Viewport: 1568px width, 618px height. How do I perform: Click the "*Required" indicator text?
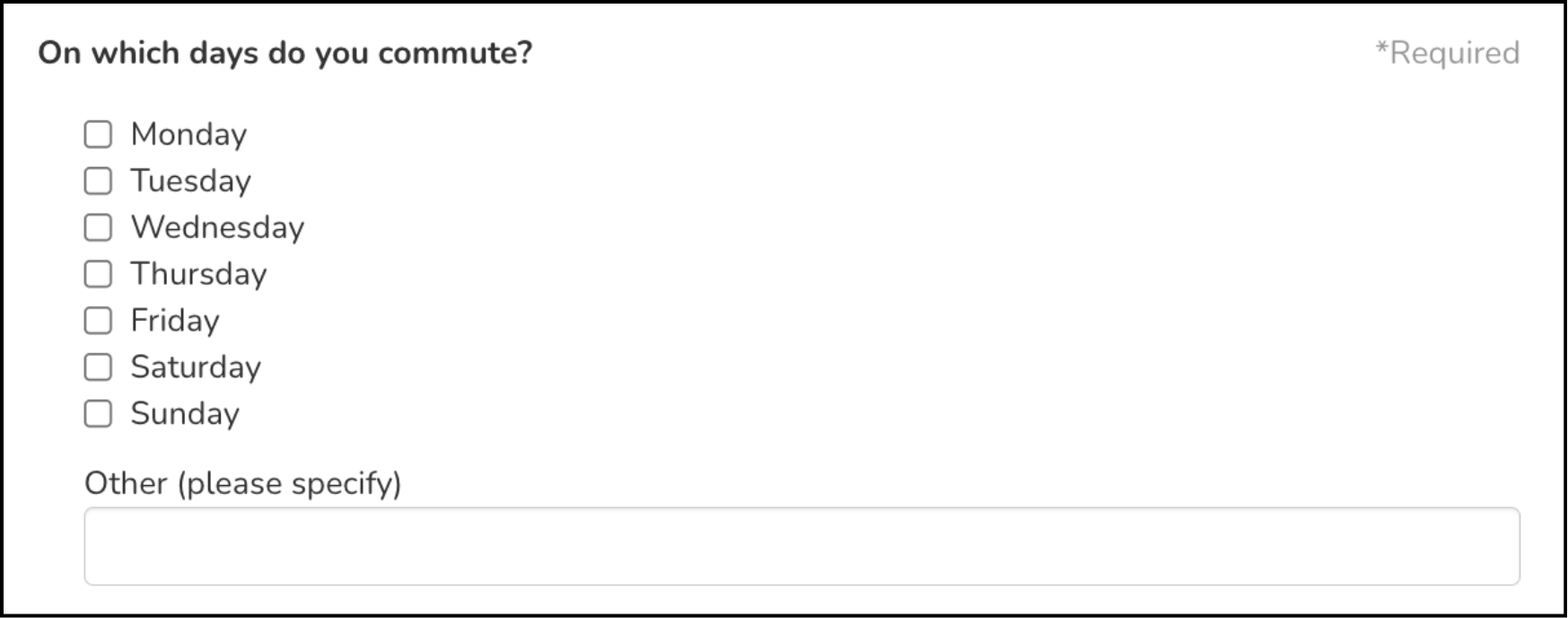click(x=1447, y=53)
